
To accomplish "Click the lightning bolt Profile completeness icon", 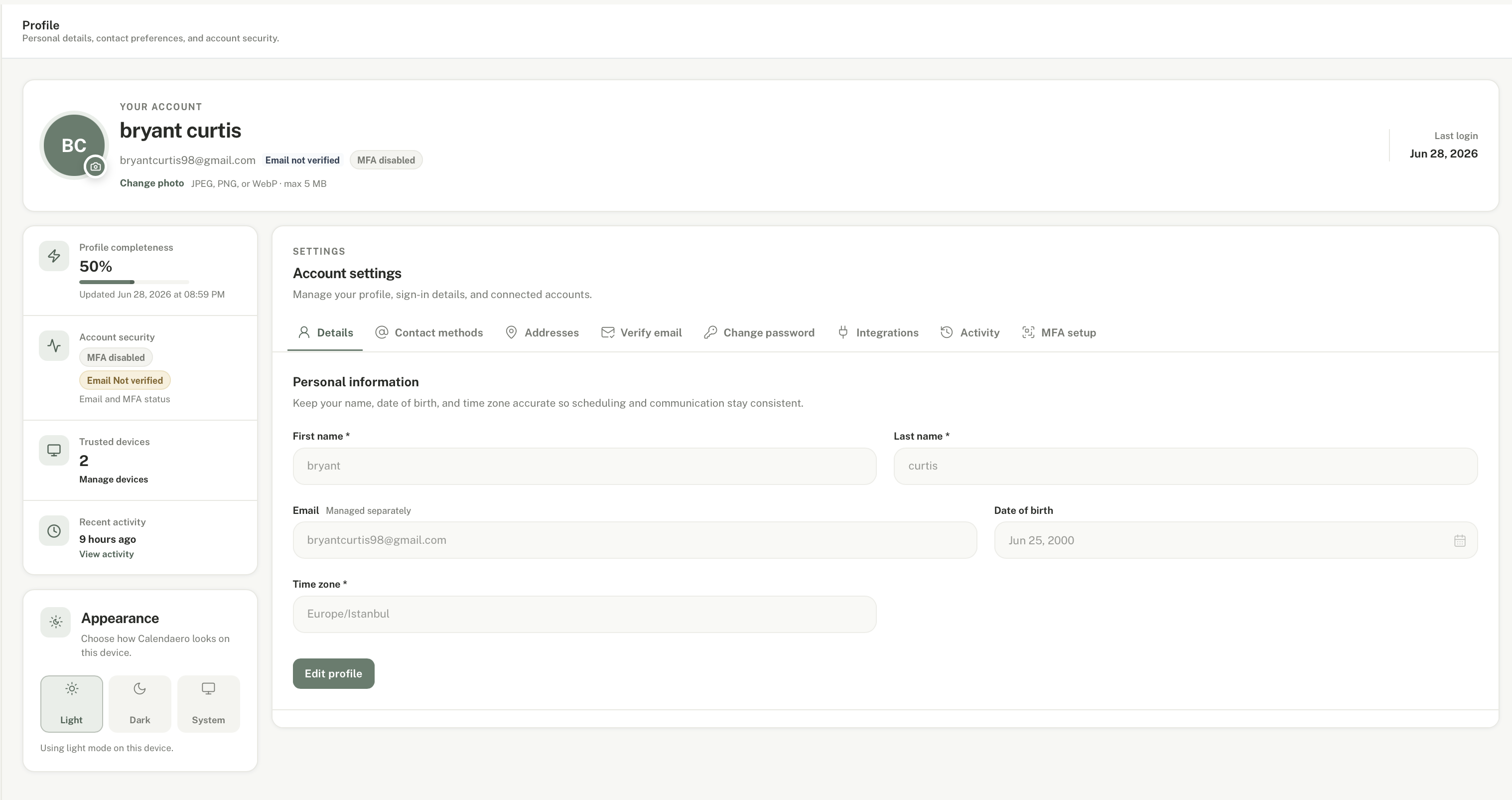I will (54, 256).
